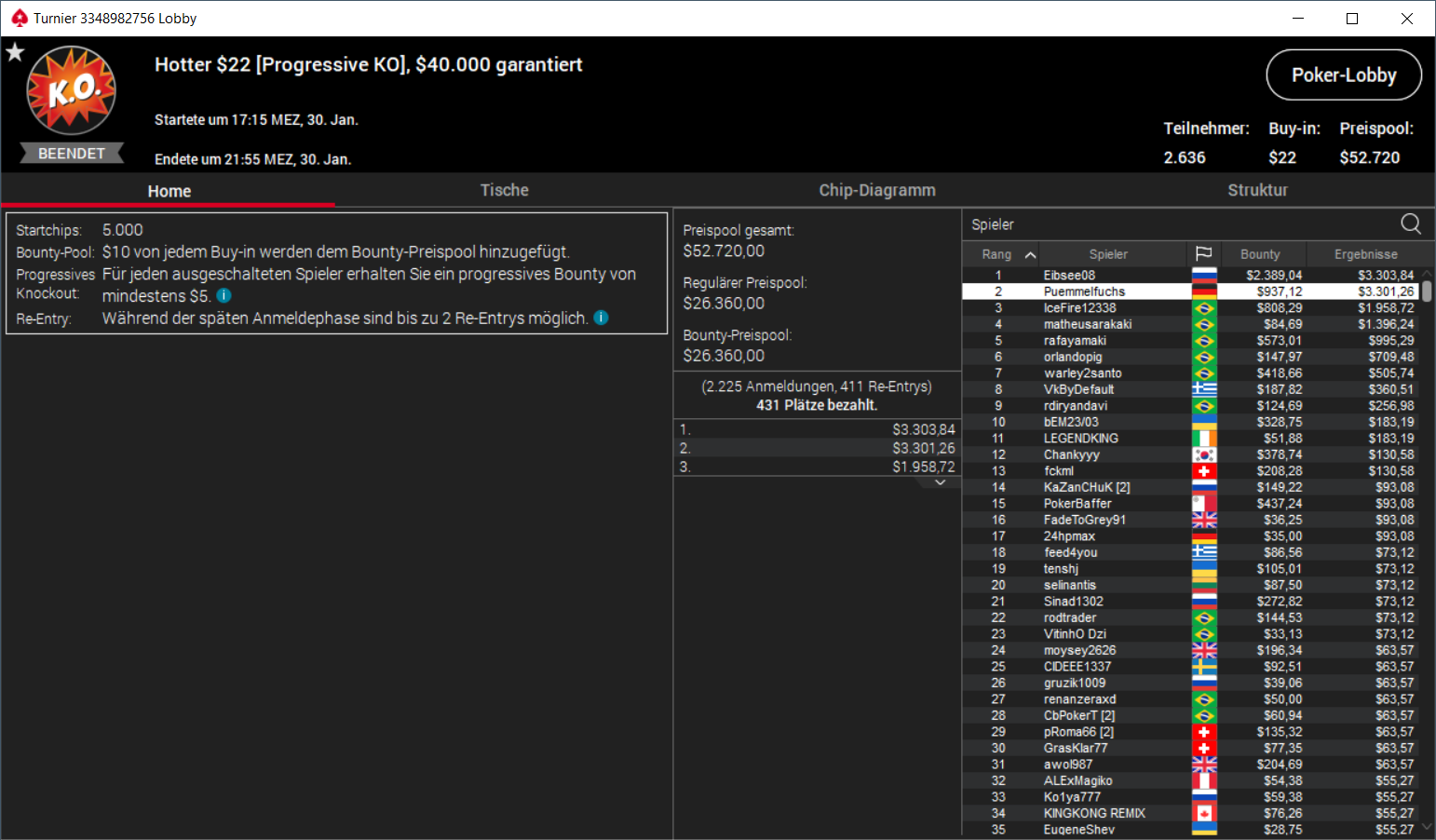Open player search magnifier icon
Image resolution: width=1436 pixels, height=840 pixels.
pyautogui.click(x=1411, y=224)
